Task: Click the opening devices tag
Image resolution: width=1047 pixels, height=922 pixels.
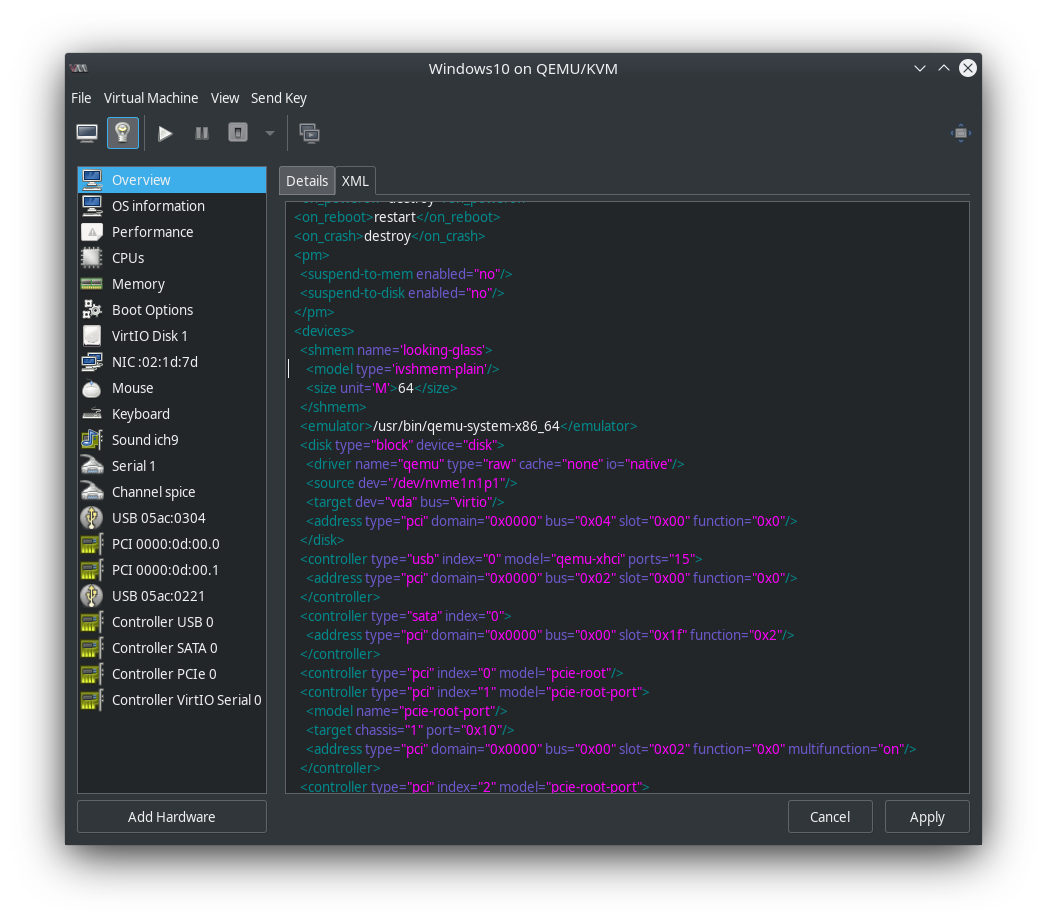Action: pyautogui.click(x=324, y=331)
